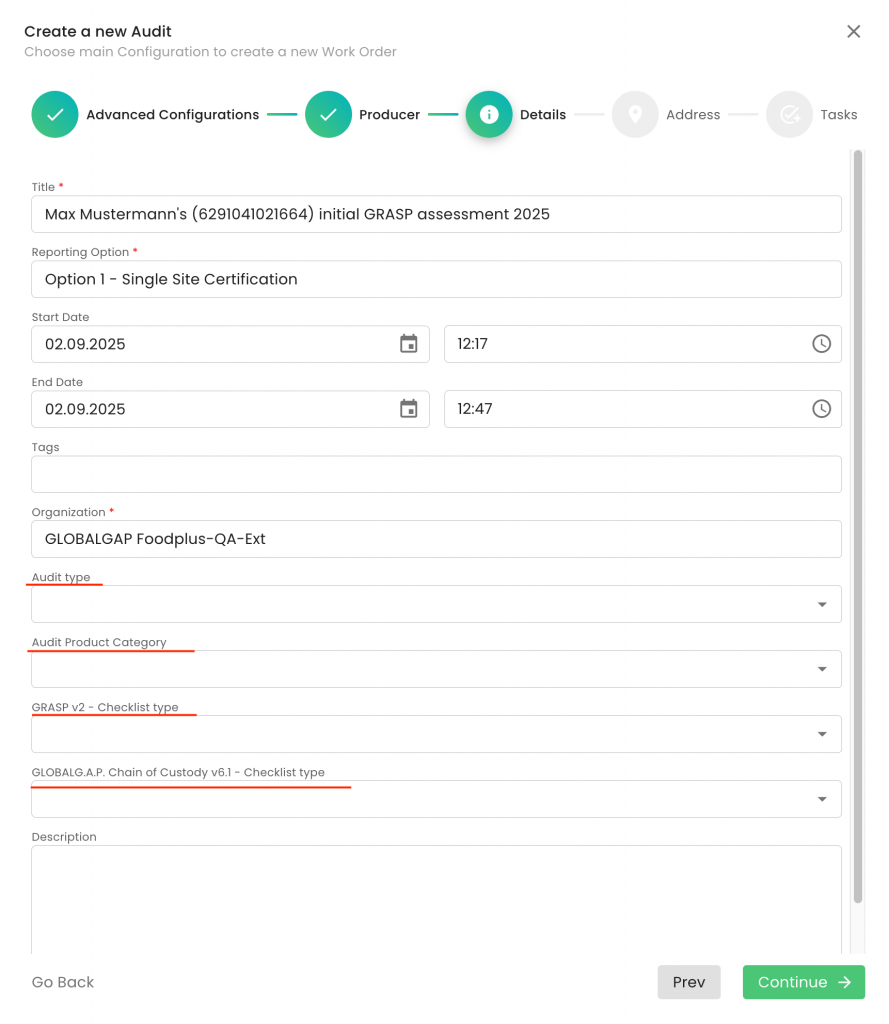Click the Details step info icon

[489, 115]
